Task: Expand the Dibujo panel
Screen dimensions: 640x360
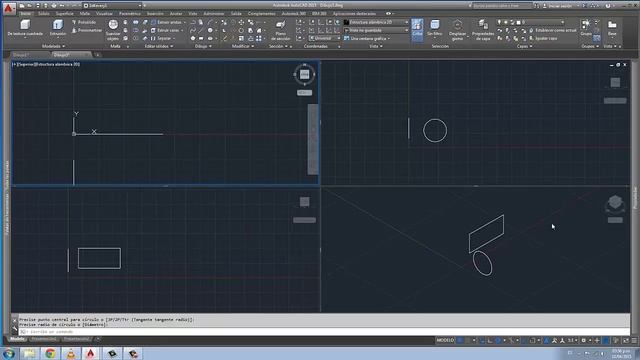Action: (x=202, y=46)
